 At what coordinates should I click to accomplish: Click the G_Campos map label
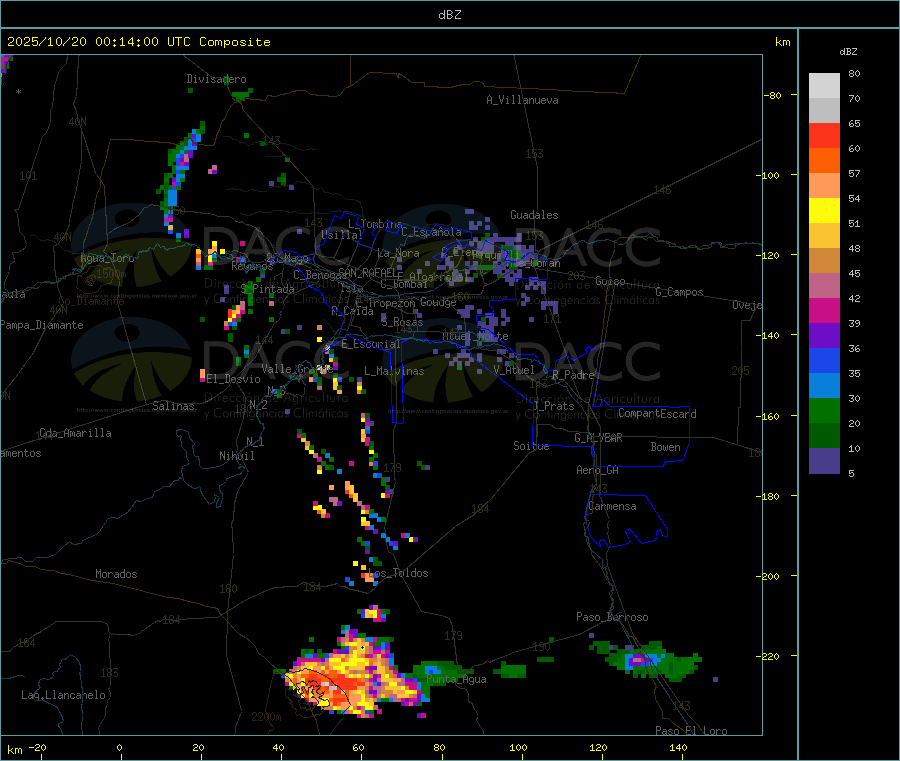click(x=680, y=292)
